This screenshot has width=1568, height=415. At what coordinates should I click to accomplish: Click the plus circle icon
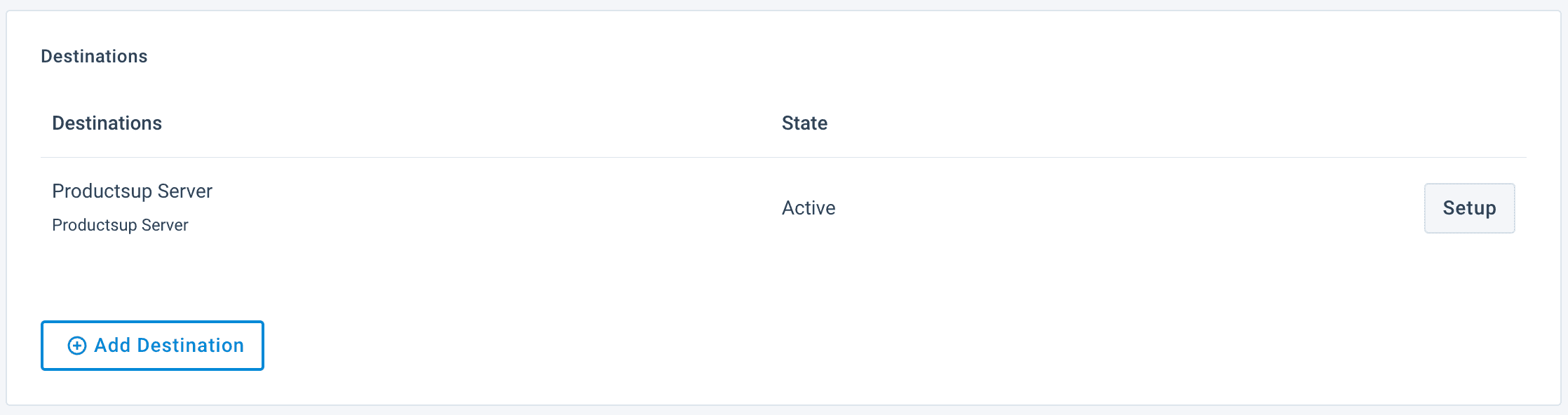tap(76, 346)
